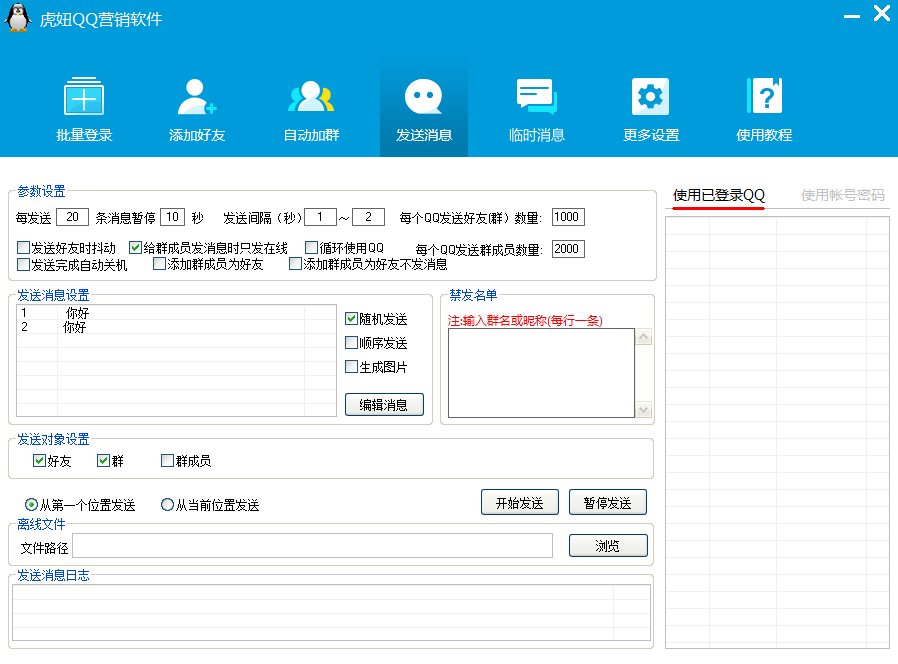Check 群成员 target checkbox

pos(168,461)
